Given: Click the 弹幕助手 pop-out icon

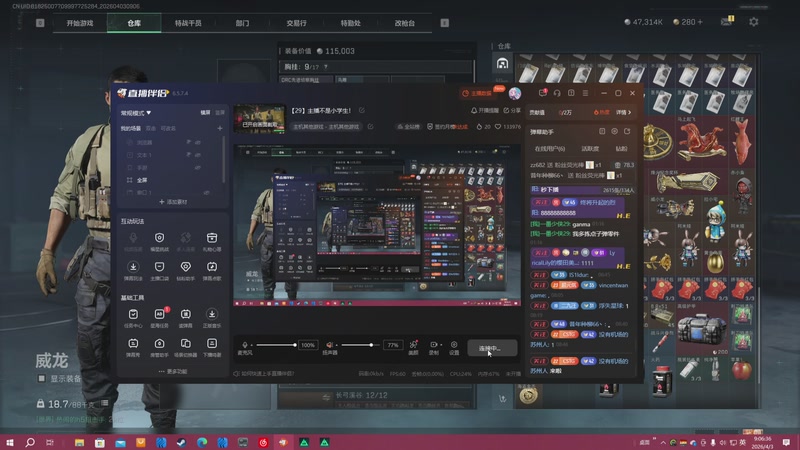Looking at the screenshot, I should tap(627, 132).
